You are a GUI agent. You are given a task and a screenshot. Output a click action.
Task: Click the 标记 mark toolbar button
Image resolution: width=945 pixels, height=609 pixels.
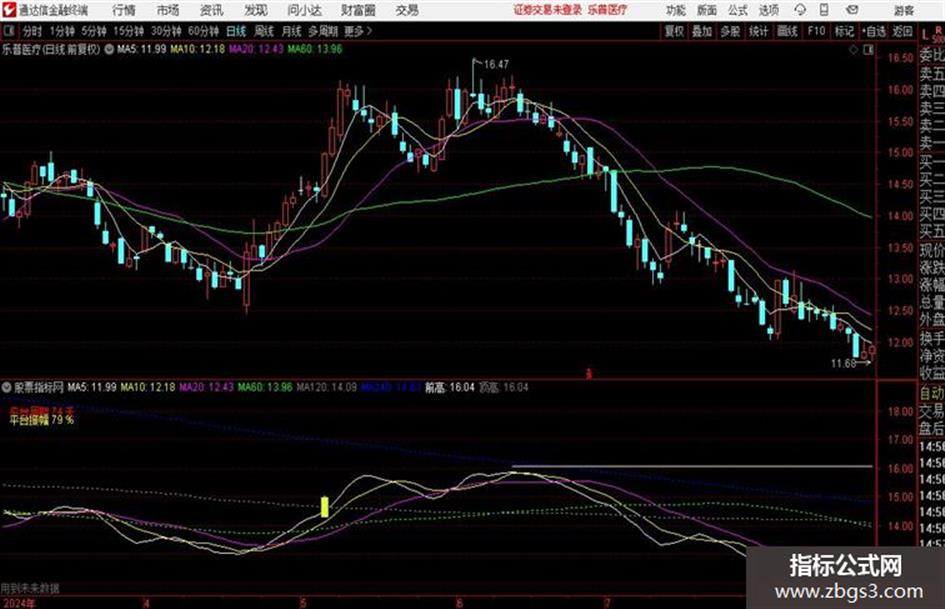point(844,31)
